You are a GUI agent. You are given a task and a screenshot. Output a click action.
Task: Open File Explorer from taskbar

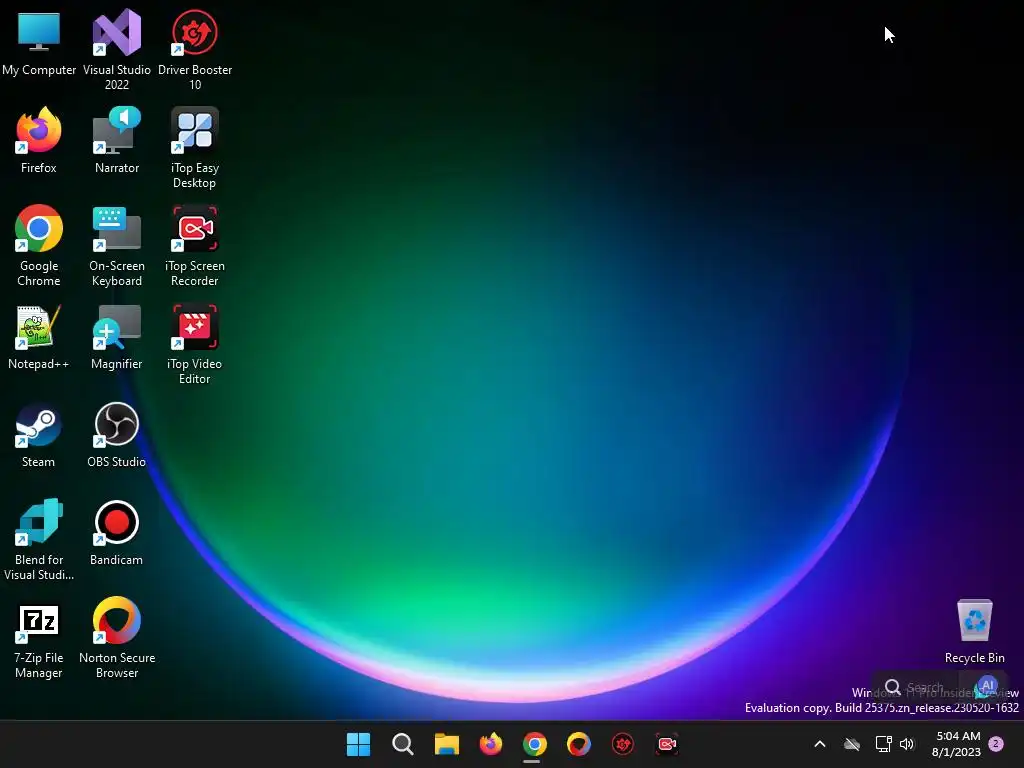(x=447, y=744)
